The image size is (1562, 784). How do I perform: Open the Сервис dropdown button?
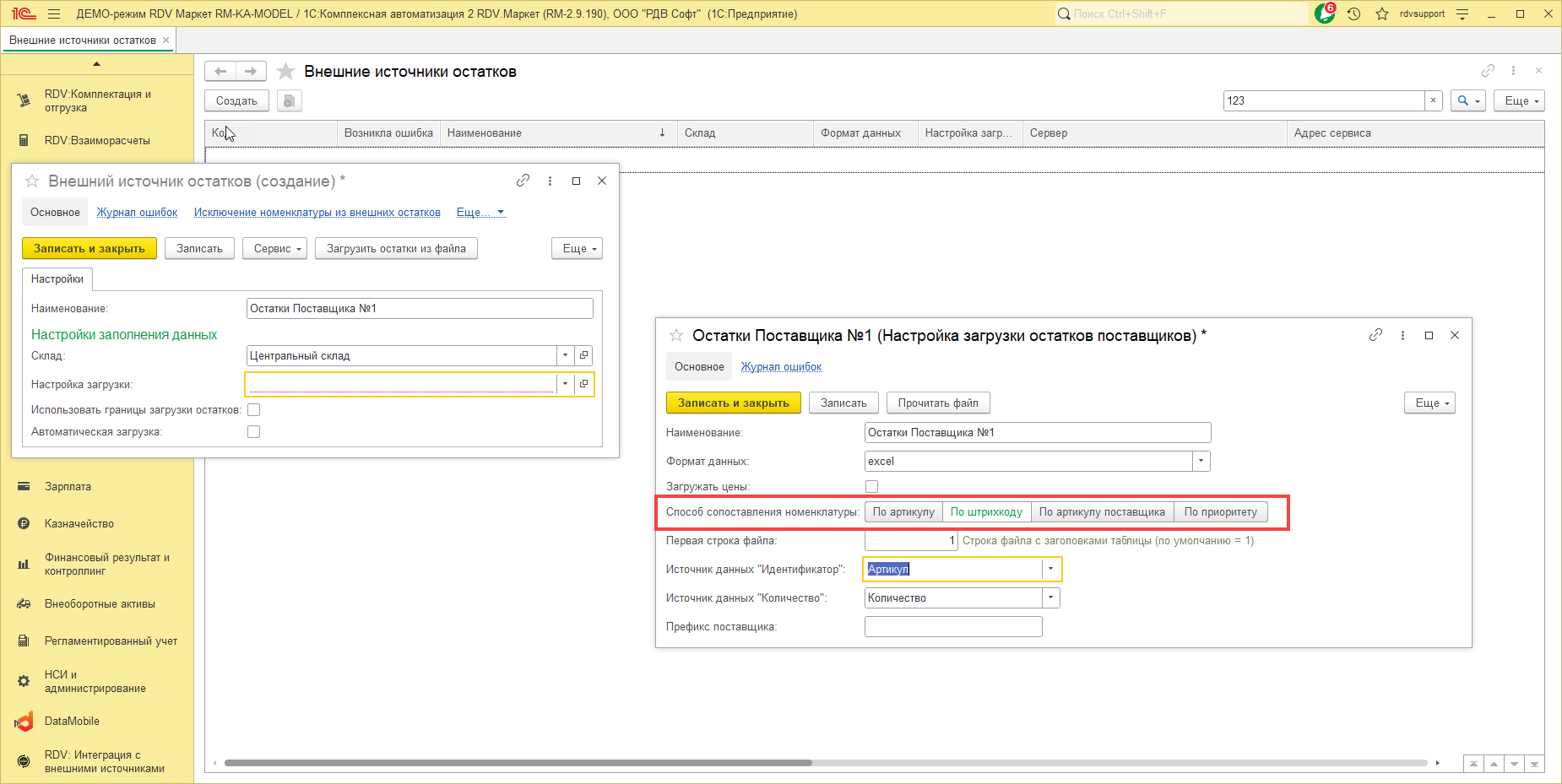pyautogui.click(x=275, y=249)
